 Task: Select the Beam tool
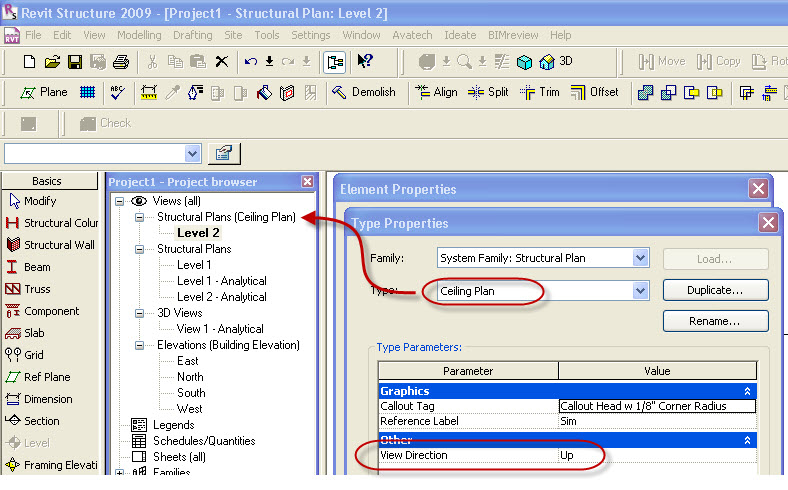[28, 267]
